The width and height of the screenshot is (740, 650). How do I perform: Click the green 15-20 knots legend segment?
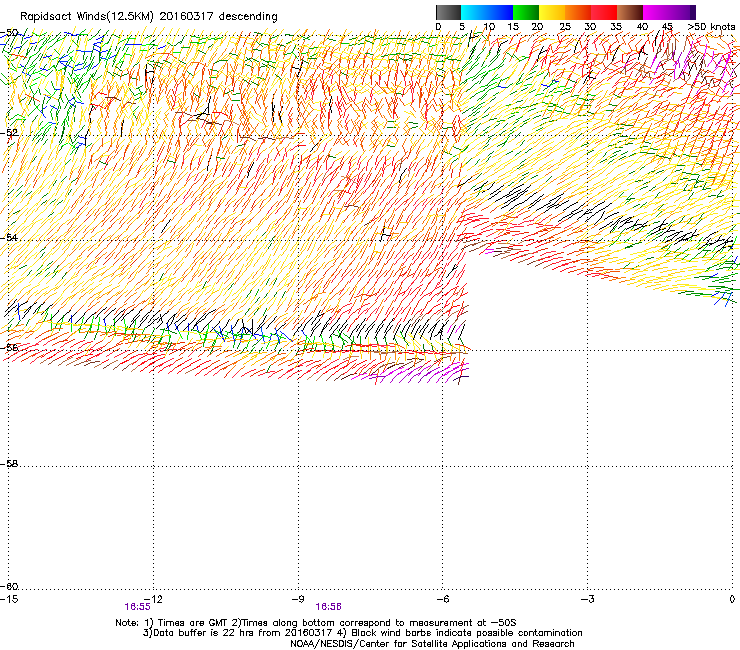526,12
